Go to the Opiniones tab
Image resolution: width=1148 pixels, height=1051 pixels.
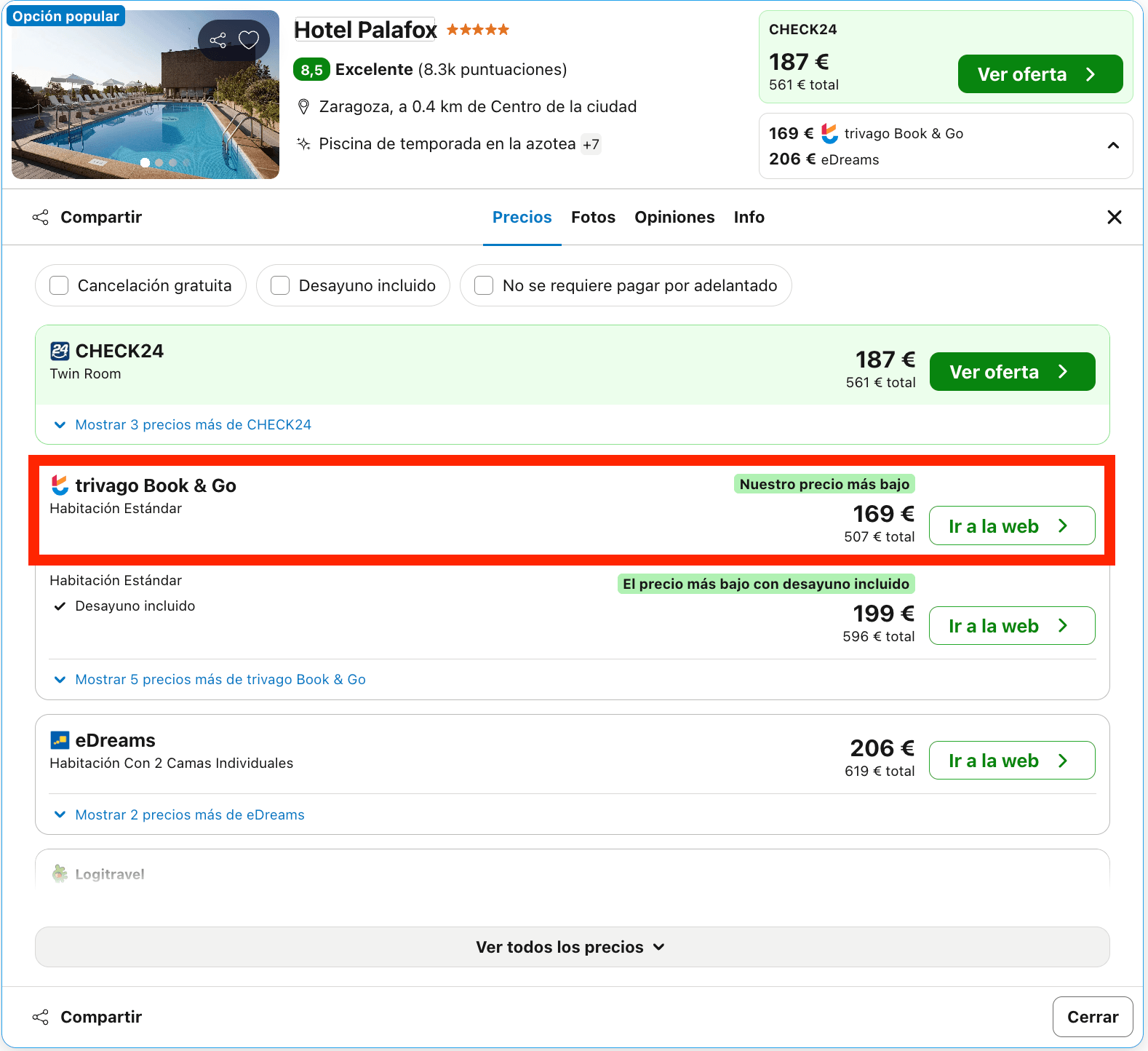click(674, 217)
